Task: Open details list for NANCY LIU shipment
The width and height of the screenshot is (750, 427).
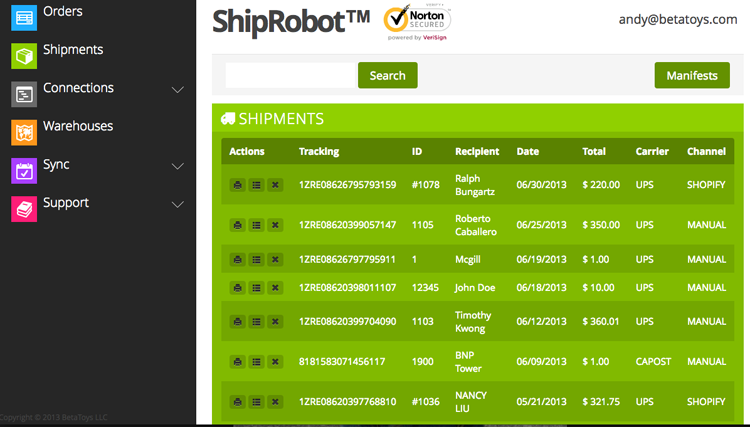Action: click(x=256, y=402)
